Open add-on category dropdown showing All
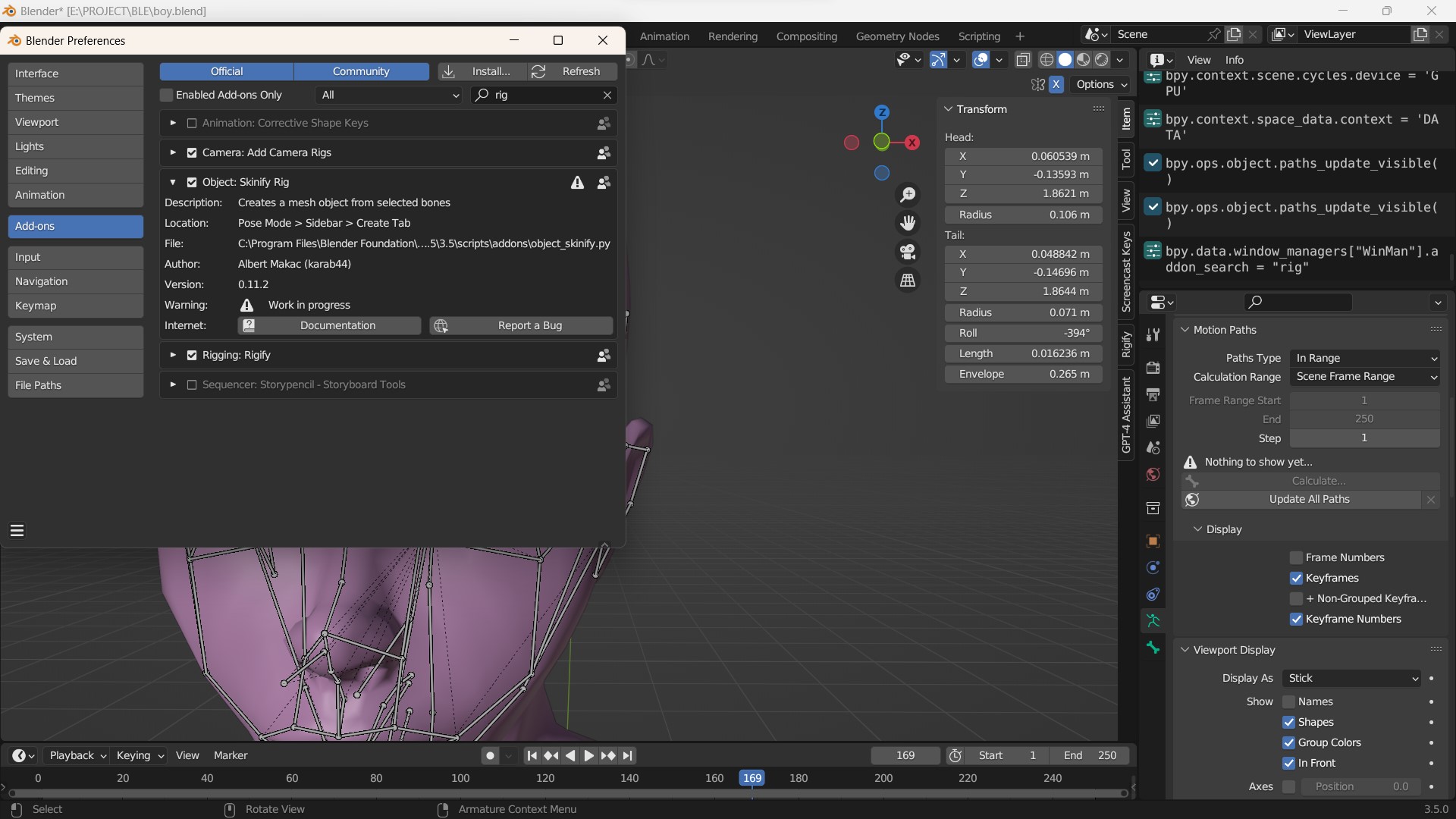Screen dimensions: 1456x819 [x=389, y=96]
